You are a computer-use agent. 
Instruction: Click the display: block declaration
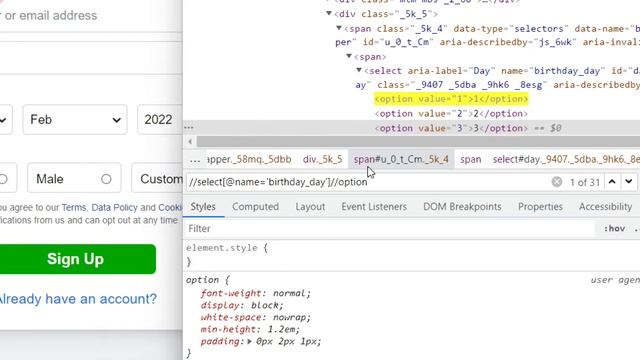(242, 305)
